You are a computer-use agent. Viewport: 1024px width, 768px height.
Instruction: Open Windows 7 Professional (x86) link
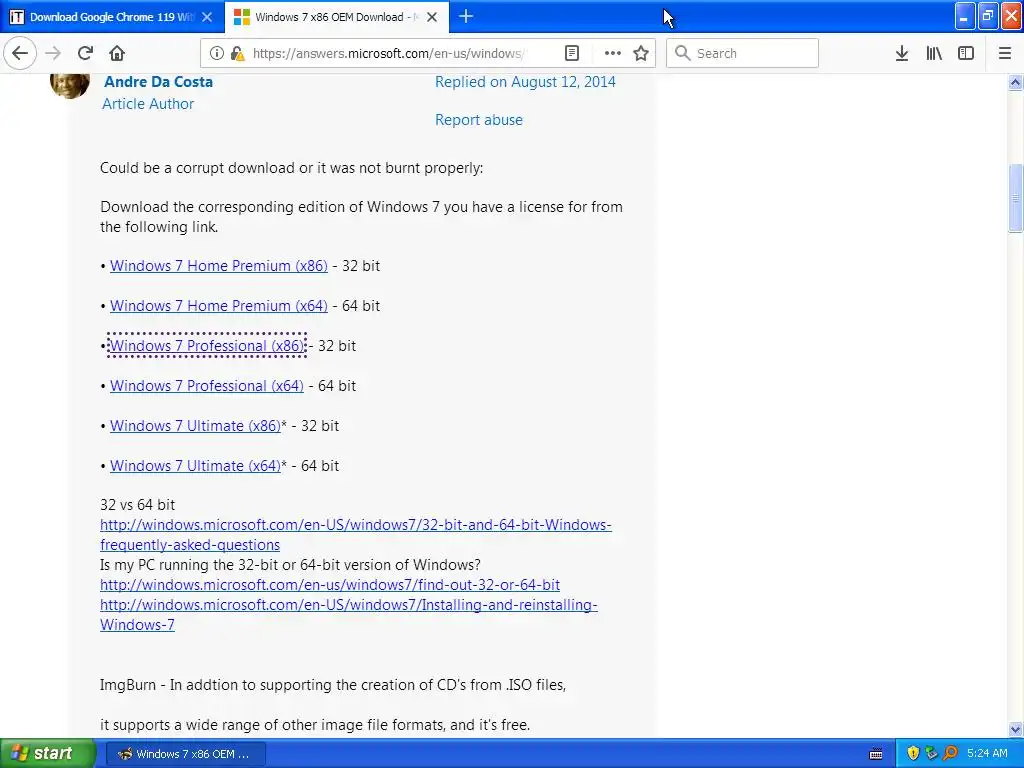[207, 345]
